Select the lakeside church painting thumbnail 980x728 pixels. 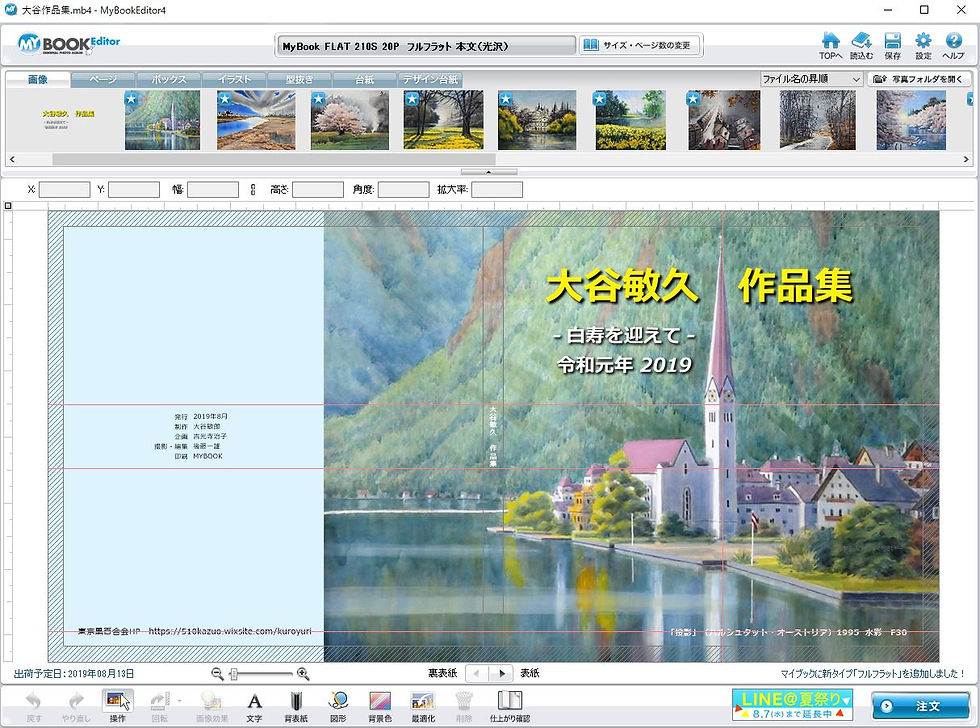162,119
